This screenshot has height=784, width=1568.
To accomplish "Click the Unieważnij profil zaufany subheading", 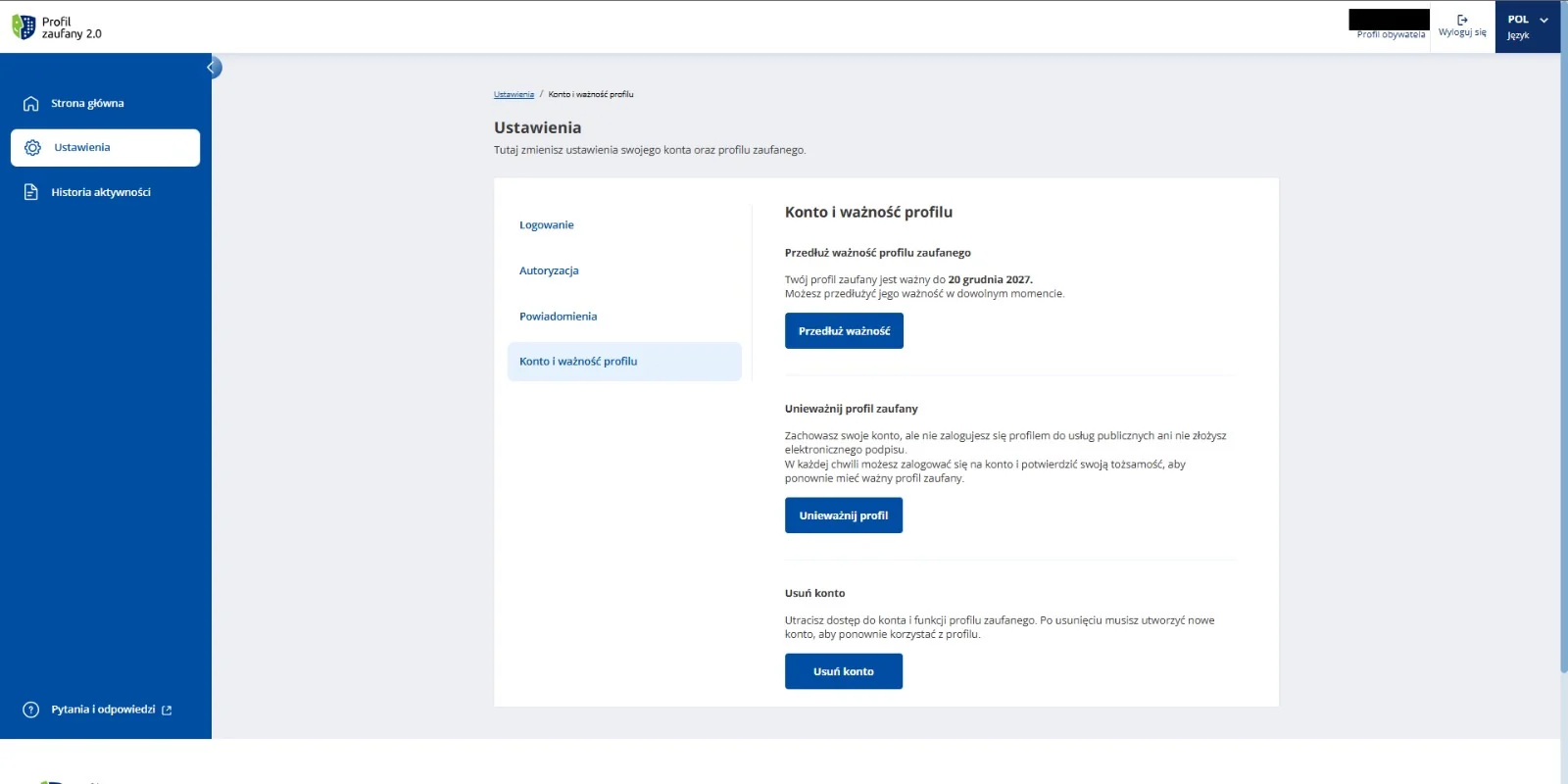I will [x=851, y=410].
